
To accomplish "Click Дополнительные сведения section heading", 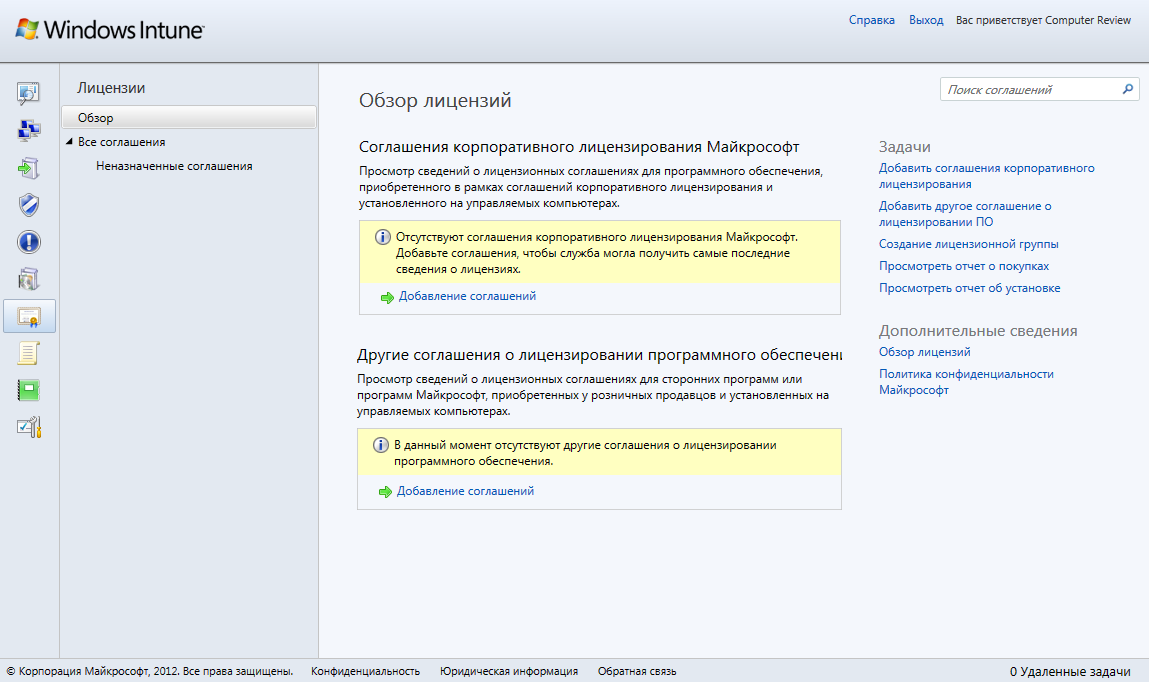I will (x=978, y=330).
